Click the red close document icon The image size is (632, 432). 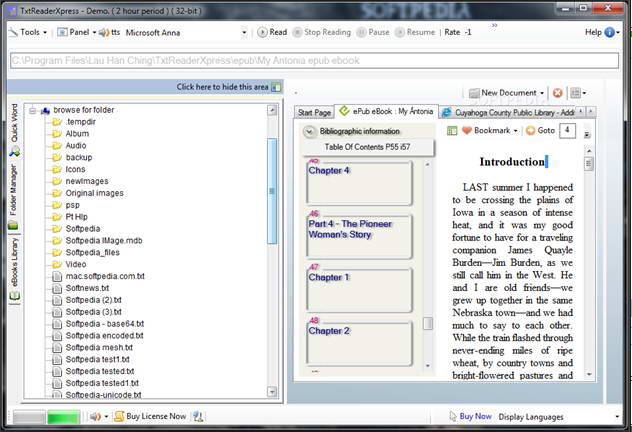[x=557, y=93]
